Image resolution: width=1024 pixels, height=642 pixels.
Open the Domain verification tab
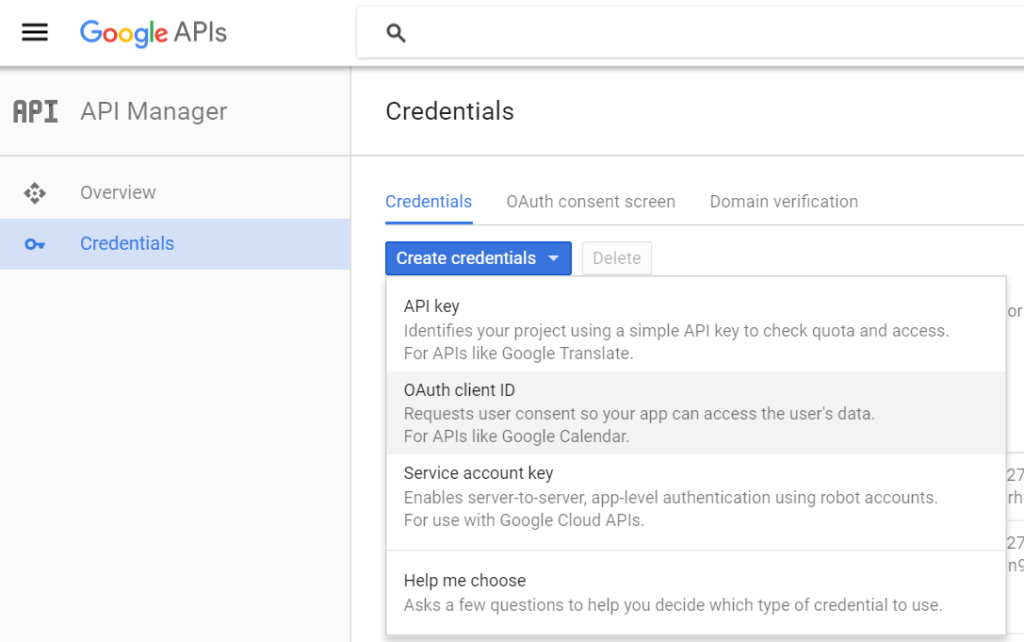point(783,201)
